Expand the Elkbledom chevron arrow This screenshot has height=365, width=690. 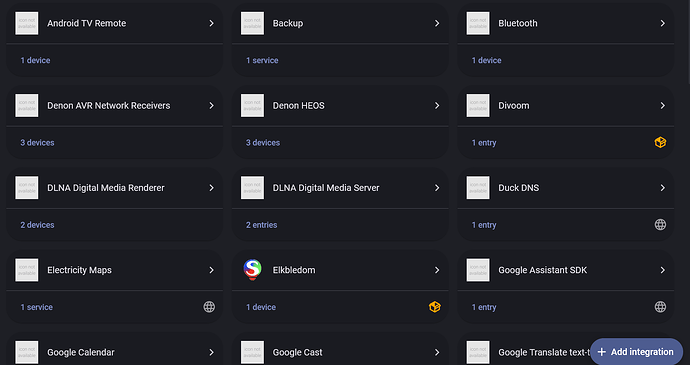coord(437,270)
